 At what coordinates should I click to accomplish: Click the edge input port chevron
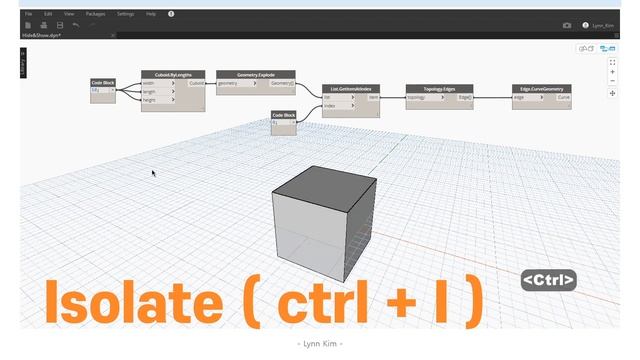point(542,98)
